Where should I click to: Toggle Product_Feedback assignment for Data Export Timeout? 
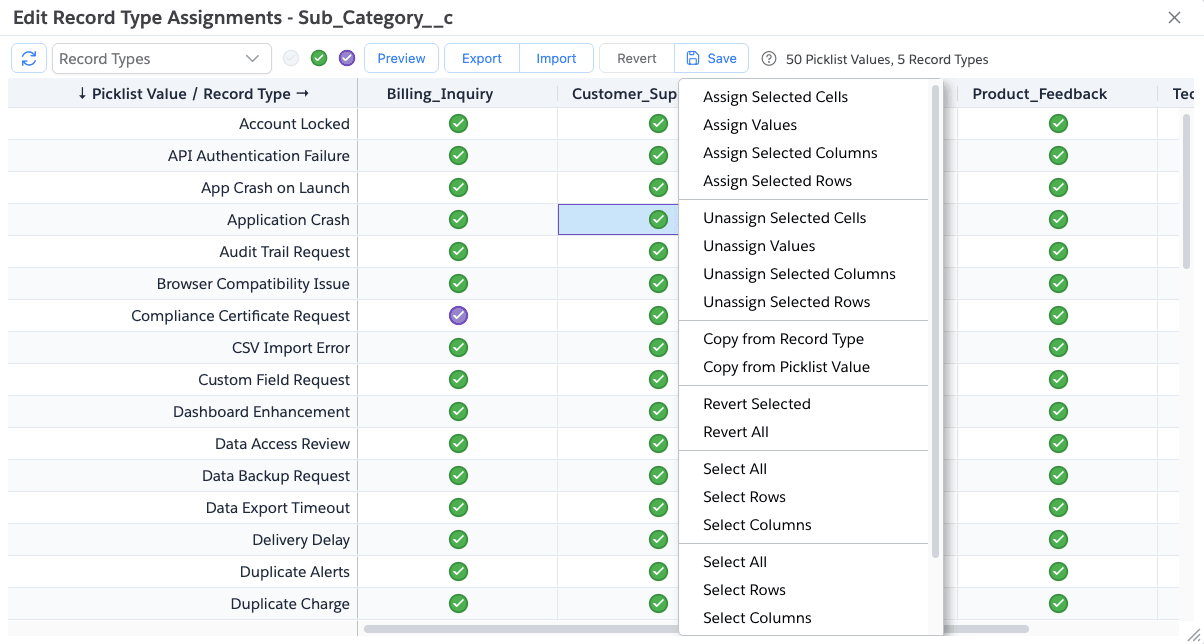pos(1058,508)
